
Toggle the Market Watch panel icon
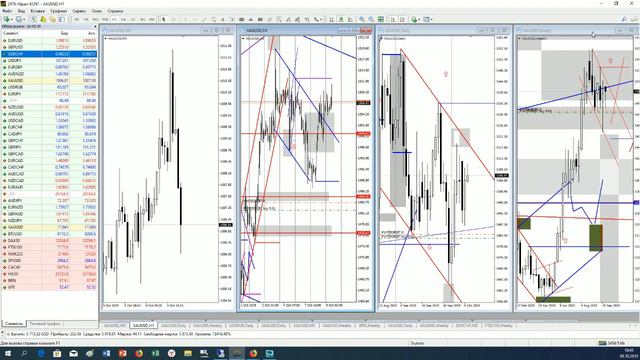tap(34, 19)
